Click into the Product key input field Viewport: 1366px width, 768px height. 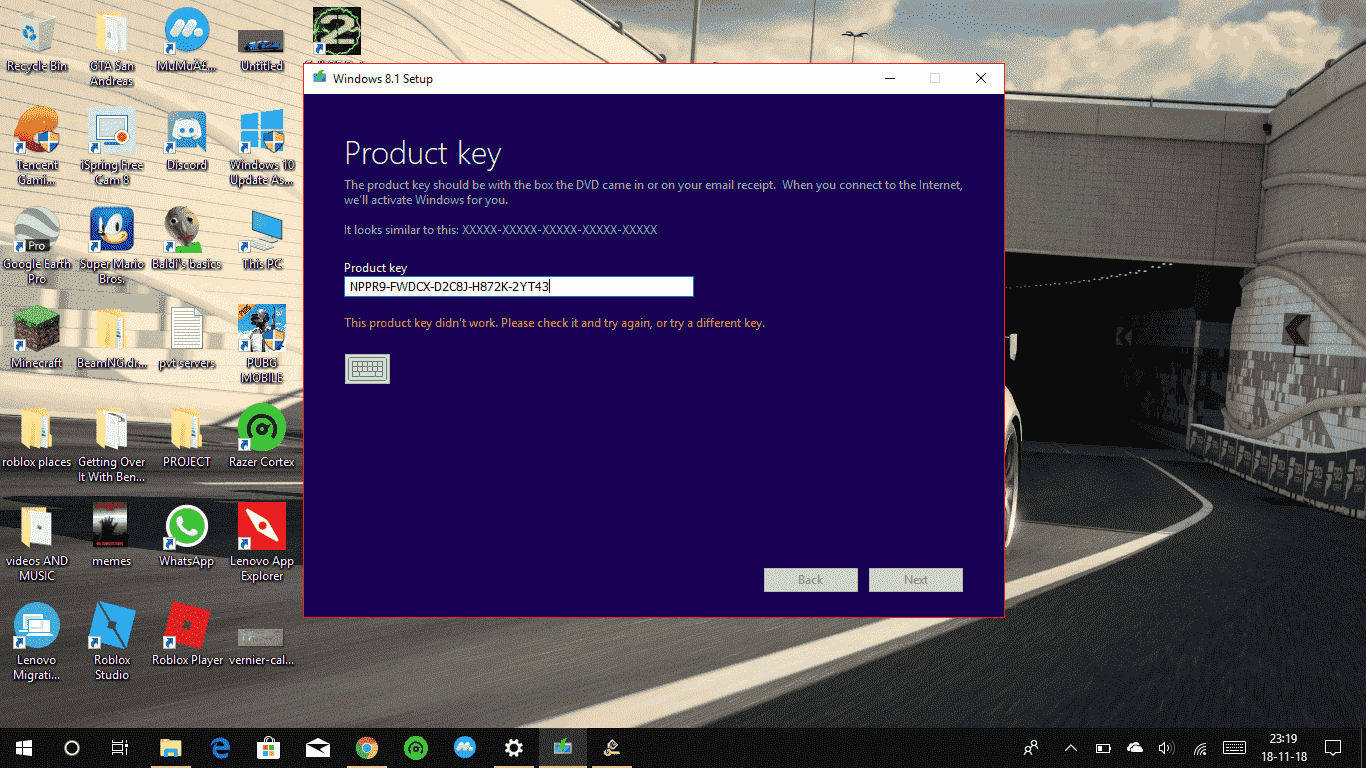click(519, 287)
